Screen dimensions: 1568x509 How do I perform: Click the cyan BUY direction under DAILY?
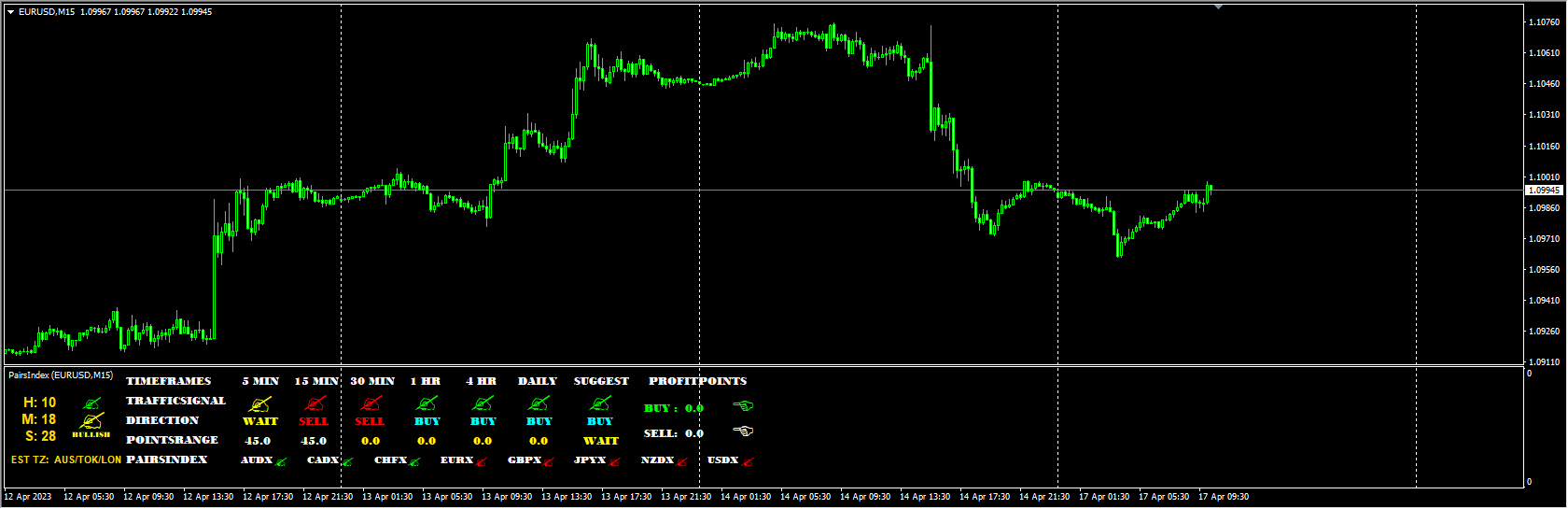pyautogui.click(x=539, y=421)
